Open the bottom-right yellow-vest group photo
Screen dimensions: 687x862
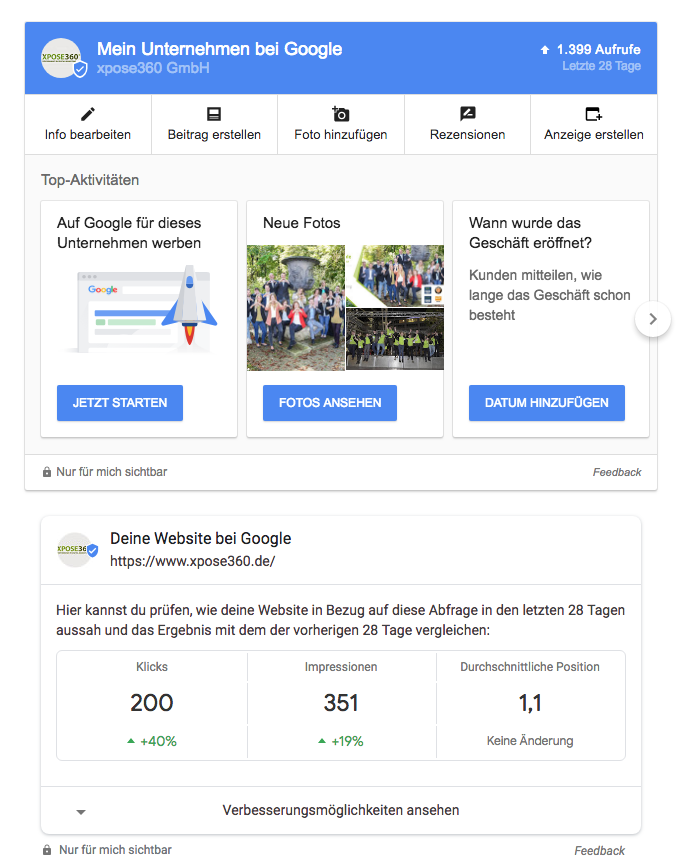(395, 339)
